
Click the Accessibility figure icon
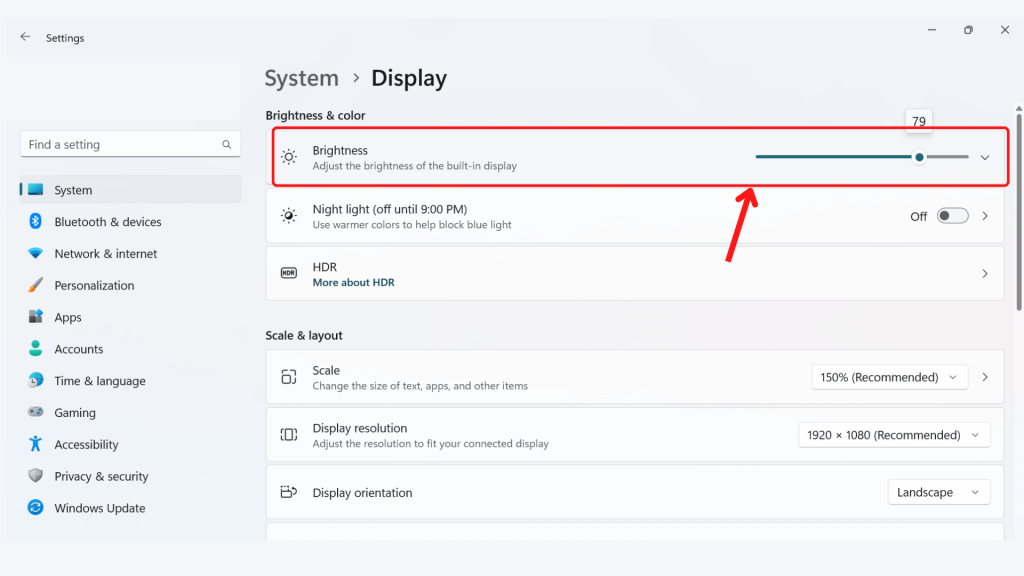point(35,444)
